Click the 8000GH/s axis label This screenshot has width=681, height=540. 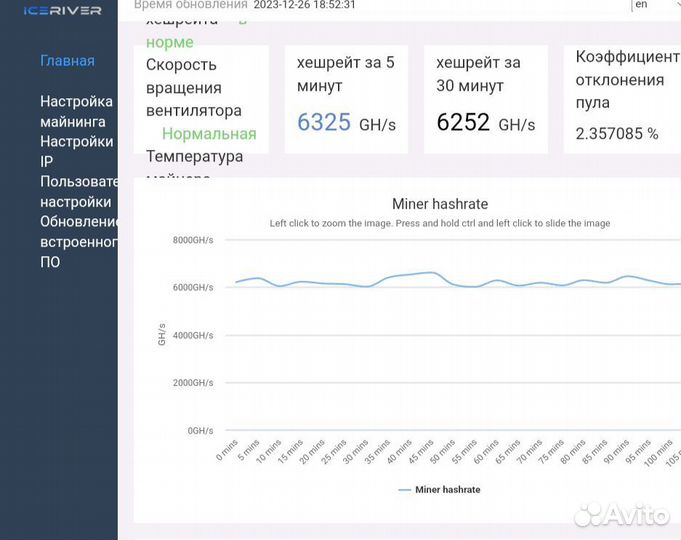point(193,240)
